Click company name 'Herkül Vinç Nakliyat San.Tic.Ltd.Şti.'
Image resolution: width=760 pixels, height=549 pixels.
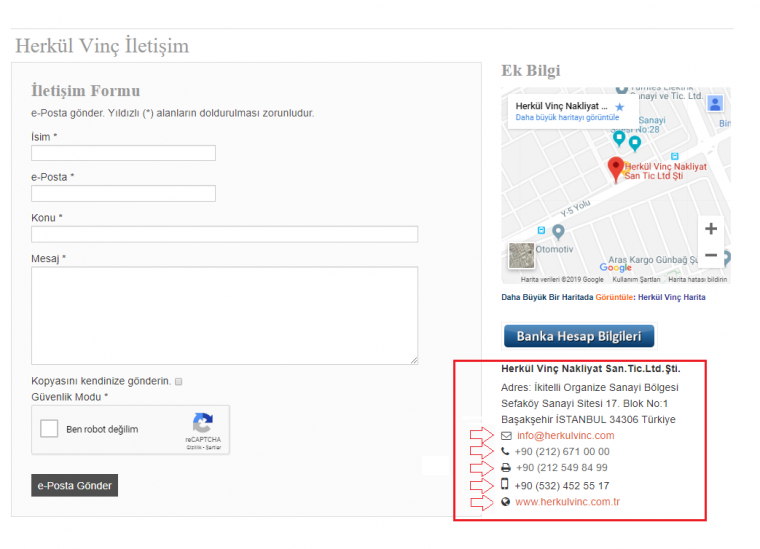(591, 369)
